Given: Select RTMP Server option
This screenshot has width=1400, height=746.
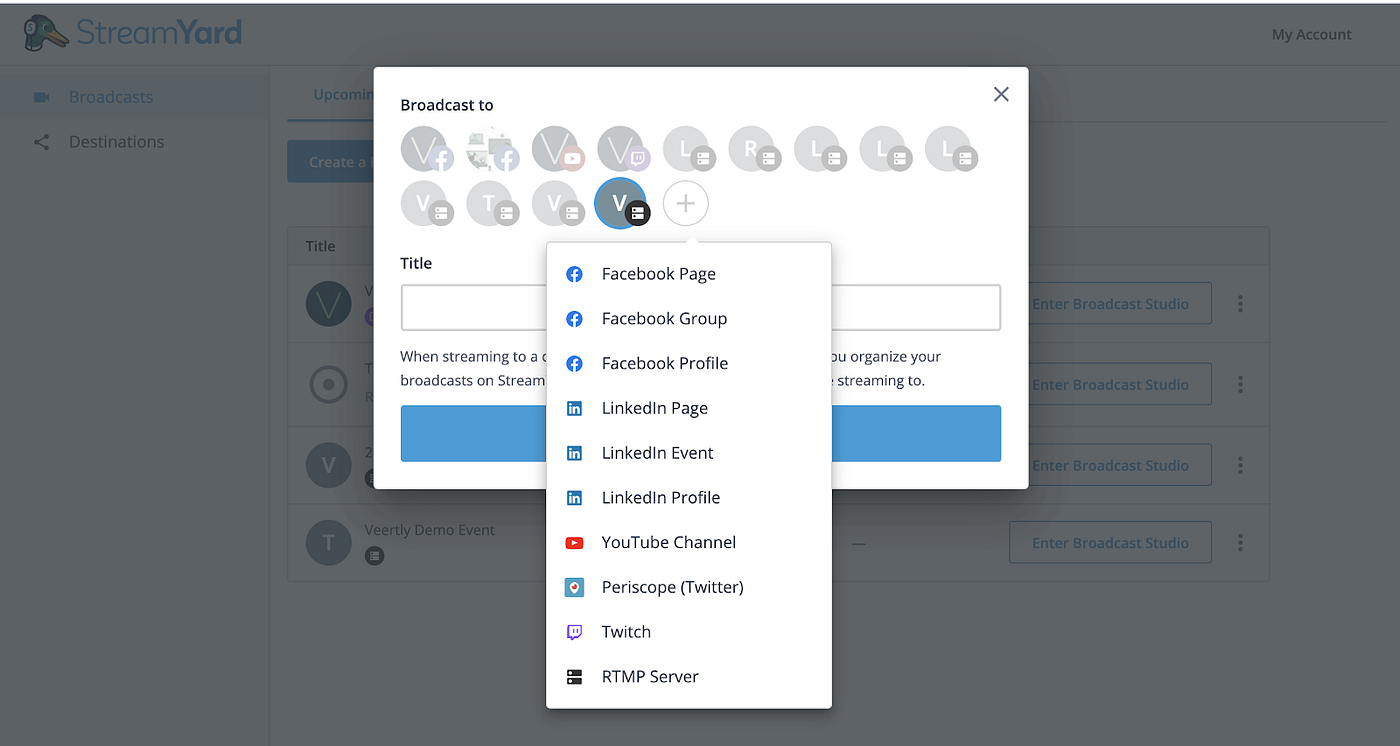Looking at the screenshot, I should pos(688,676).
